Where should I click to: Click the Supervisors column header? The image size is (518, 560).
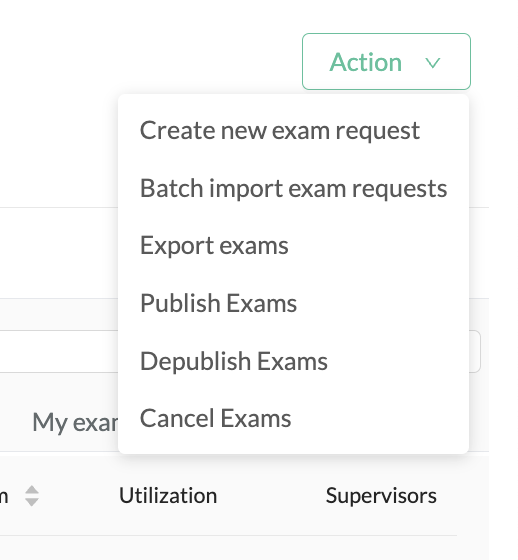381,496
